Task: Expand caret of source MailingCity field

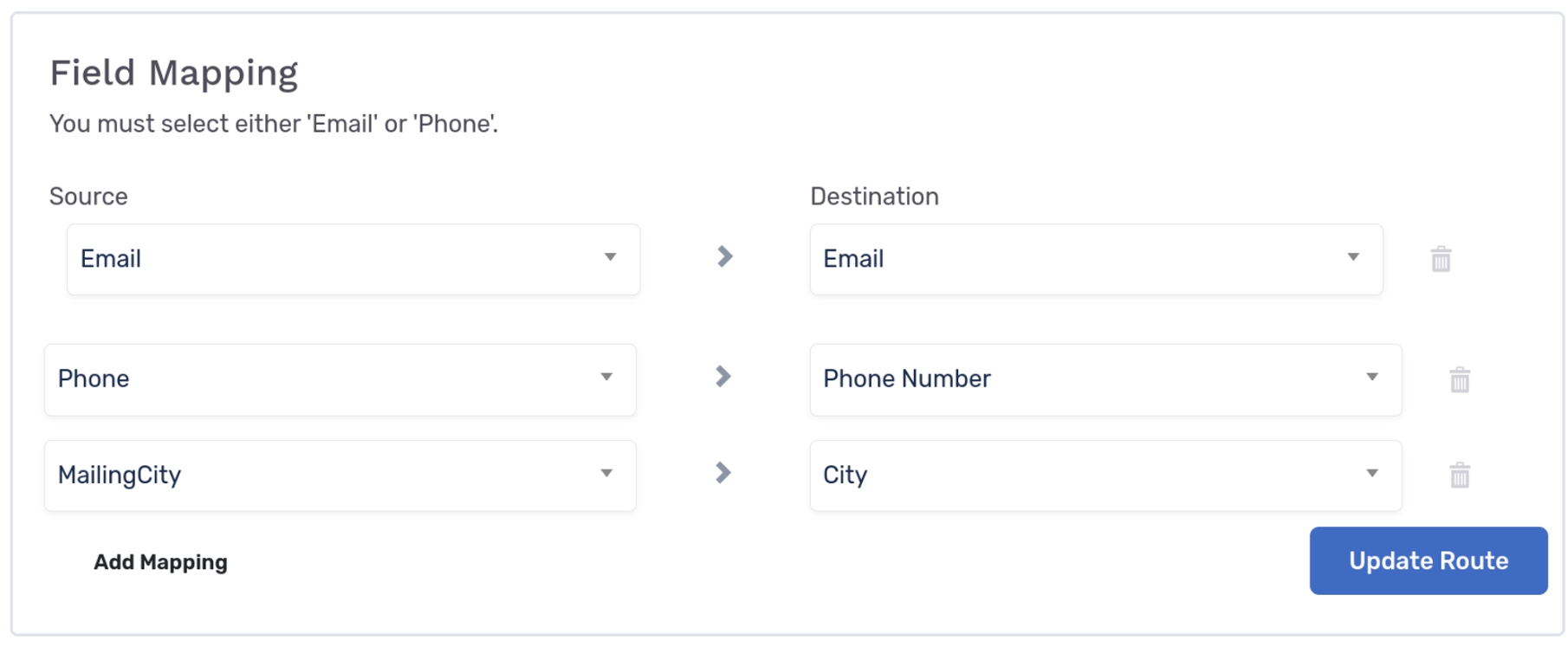Action: coord(606,473)
